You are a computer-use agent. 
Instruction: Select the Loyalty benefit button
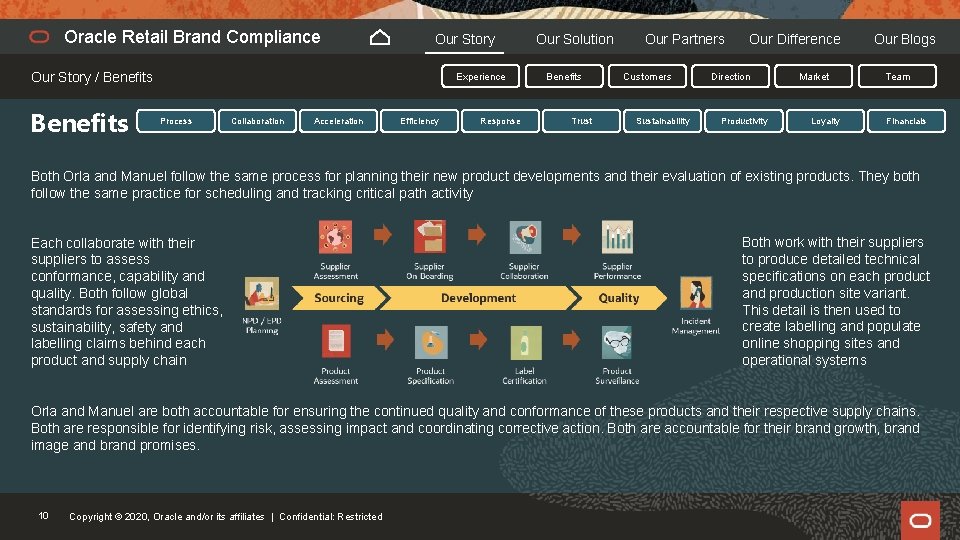(x=825, y=121)
